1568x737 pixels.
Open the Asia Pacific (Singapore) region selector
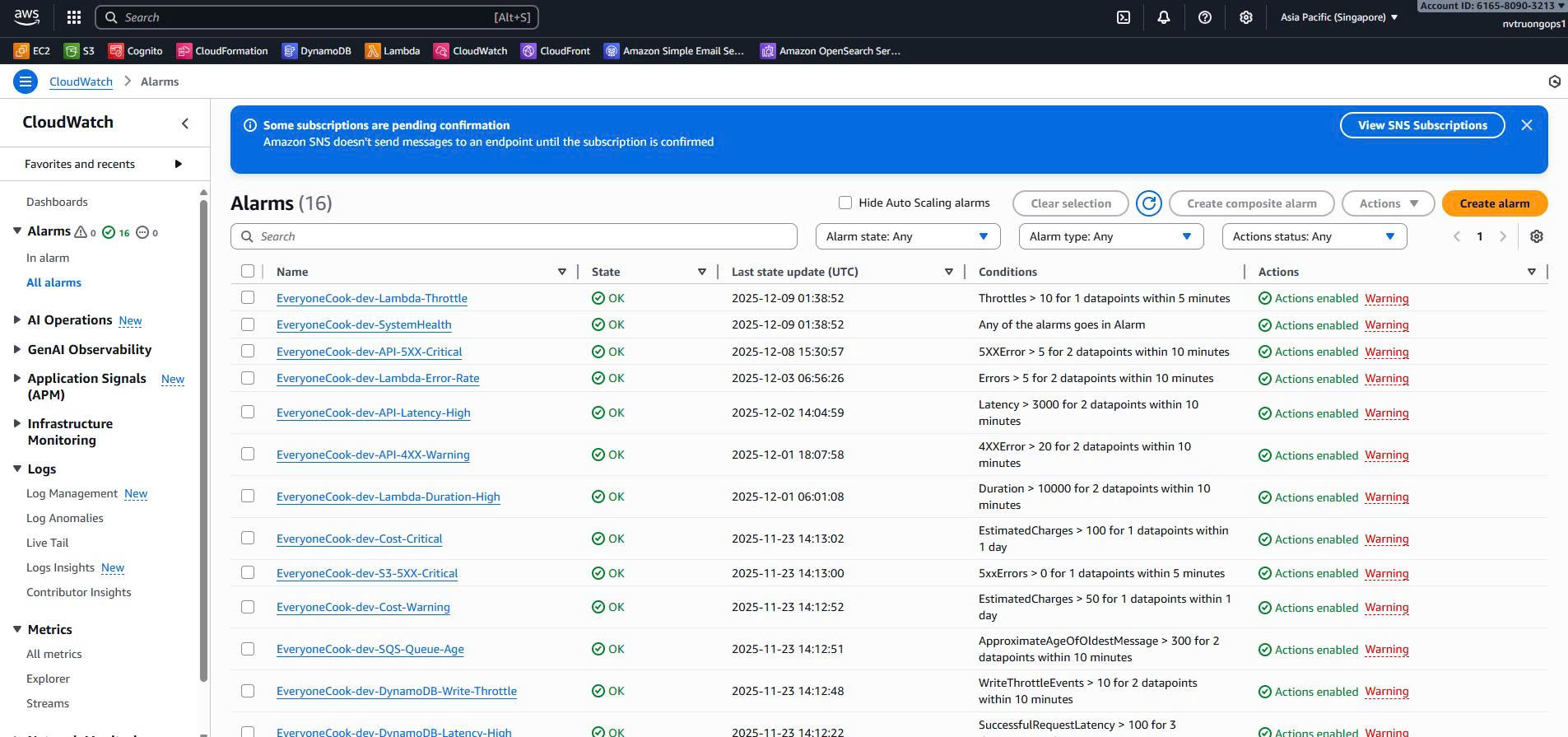tap(1339, 17)
